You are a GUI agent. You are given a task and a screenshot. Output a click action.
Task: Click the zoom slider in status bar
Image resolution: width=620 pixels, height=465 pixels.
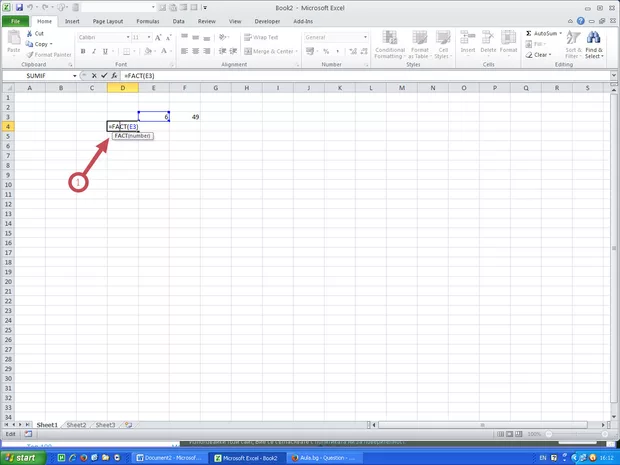(x=577, y=434)
